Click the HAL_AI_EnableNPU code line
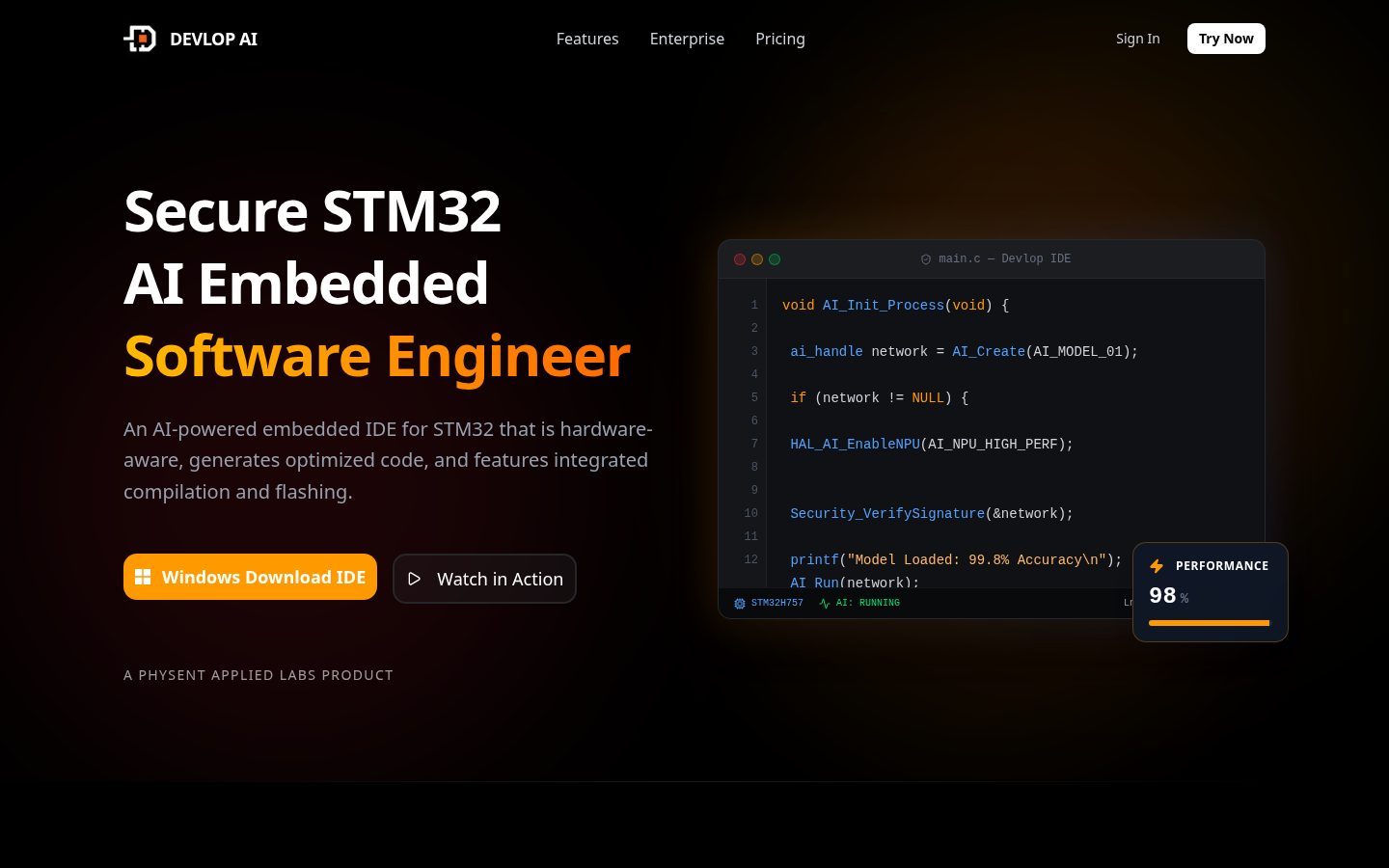The width and height of the screenshot is (1389, 868). [932, 444]
